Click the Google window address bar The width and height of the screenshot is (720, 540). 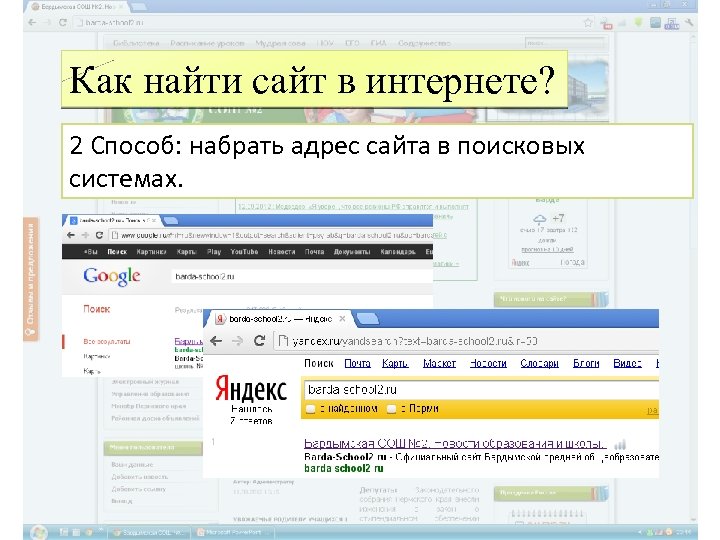point(271,235)
